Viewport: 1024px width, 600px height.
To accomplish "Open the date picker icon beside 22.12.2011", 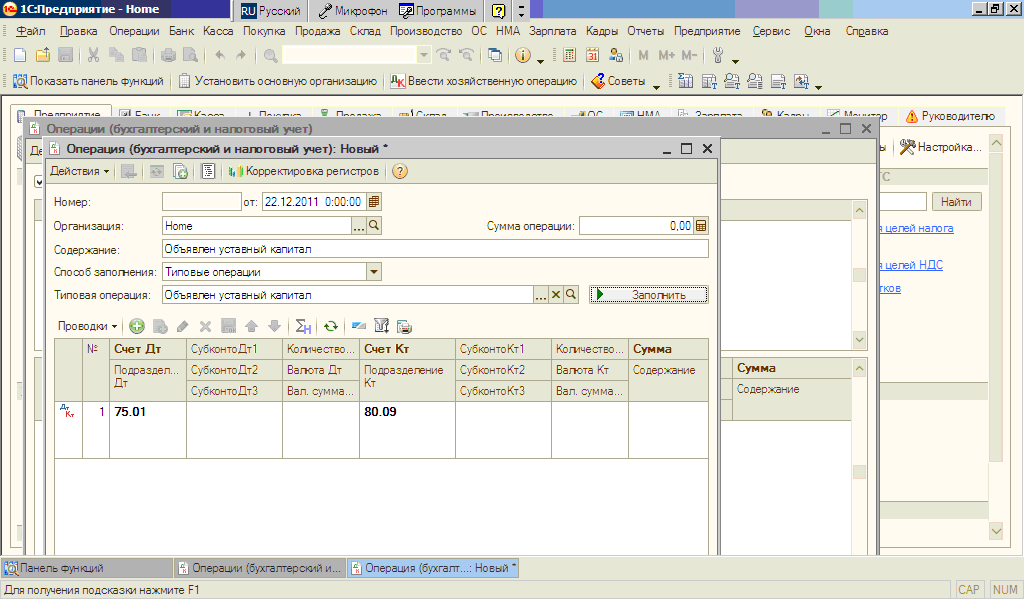I will [374, 202].
